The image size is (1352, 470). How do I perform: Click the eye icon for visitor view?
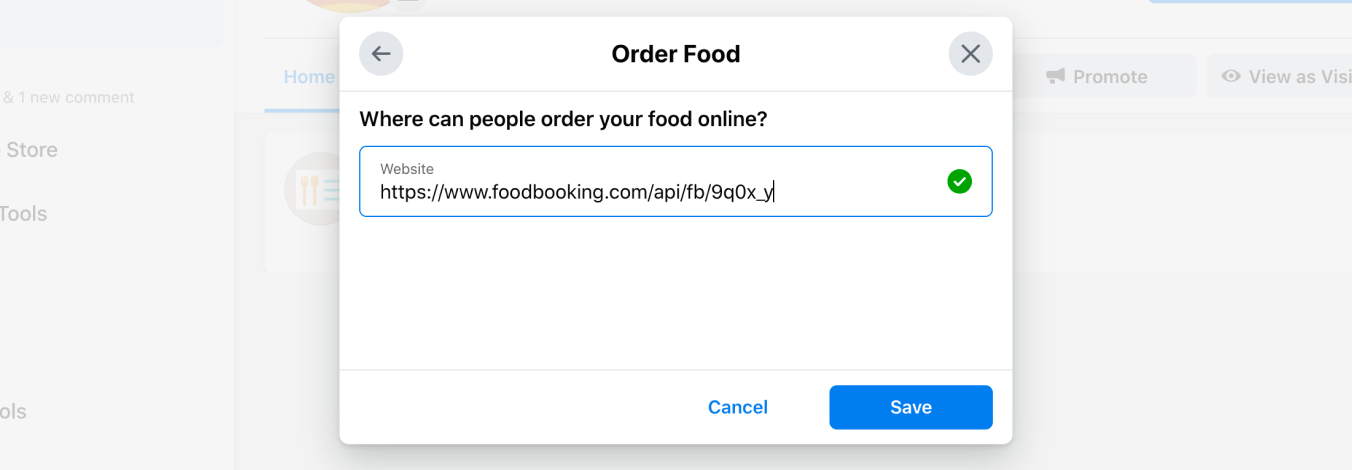tap(1231, 77)
